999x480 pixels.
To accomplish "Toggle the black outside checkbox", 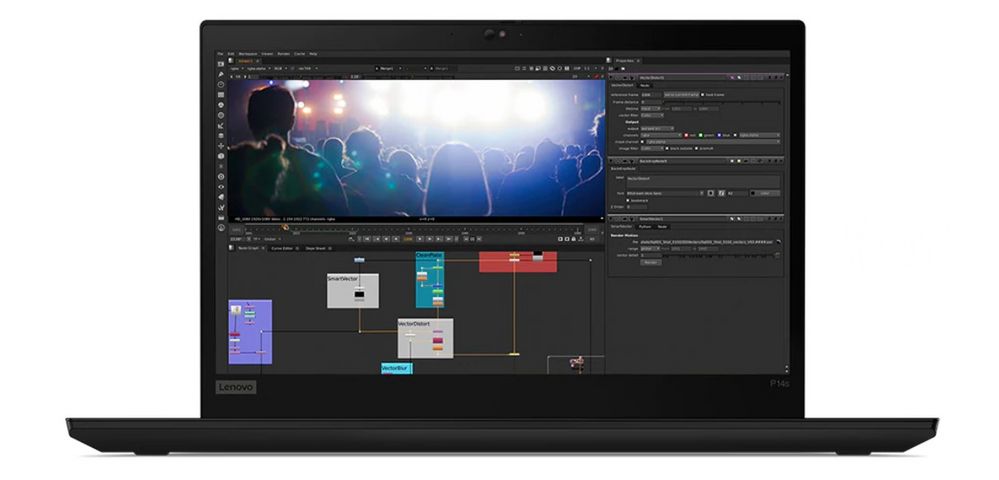I will (x=667, y=149).
